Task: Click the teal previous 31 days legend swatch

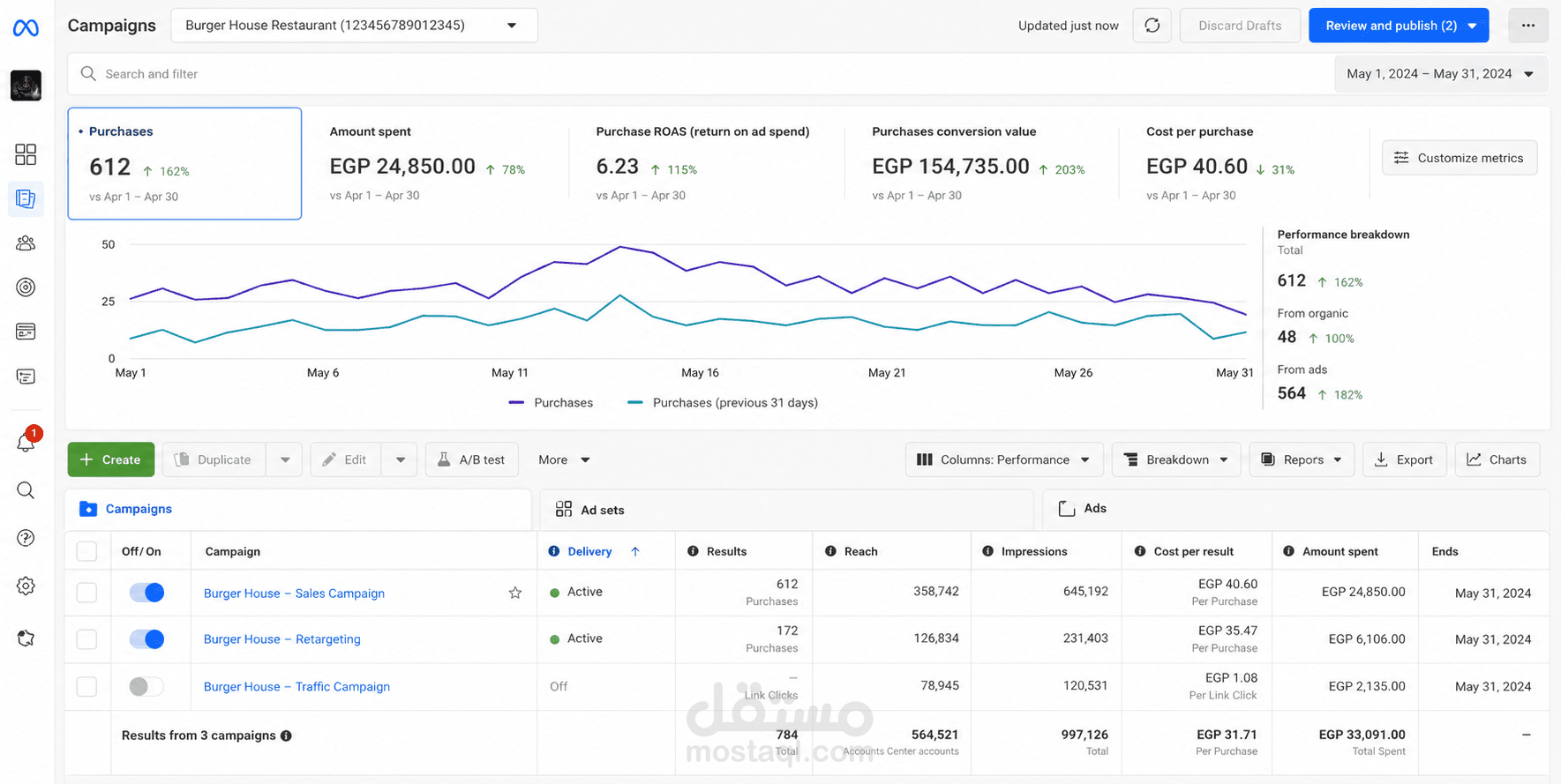Action: click(x=634, y=403)
